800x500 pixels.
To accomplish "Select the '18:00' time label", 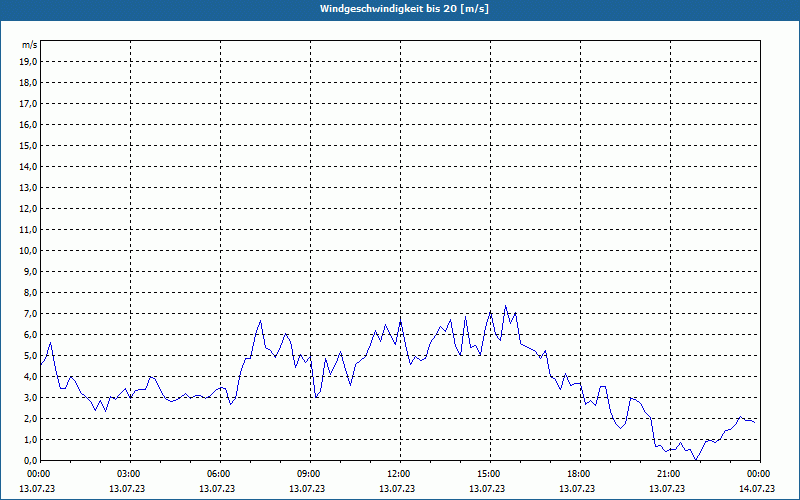I will 581,474.
